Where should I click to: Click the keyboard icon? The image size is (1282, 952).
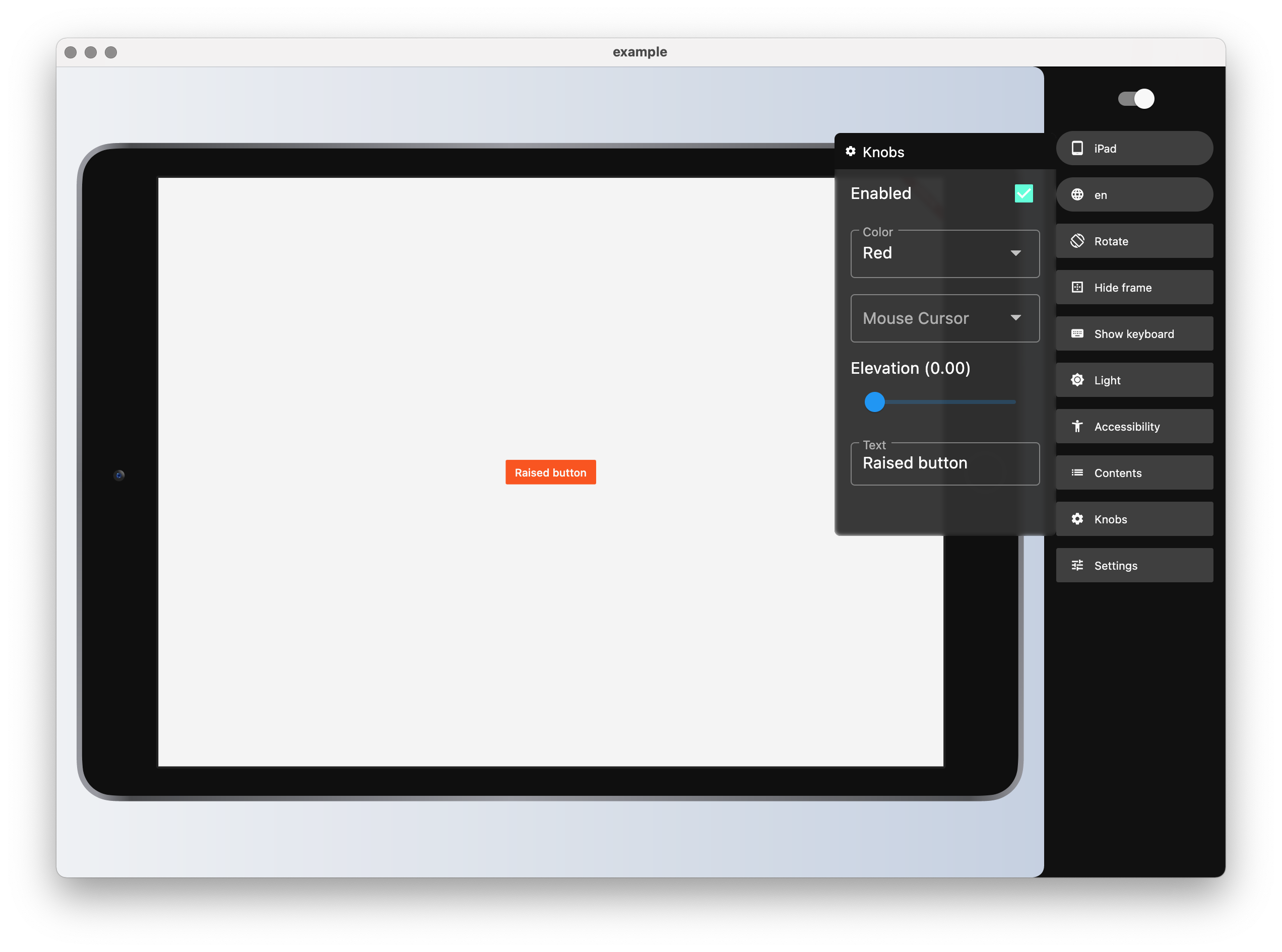[x=1077, y=333]
